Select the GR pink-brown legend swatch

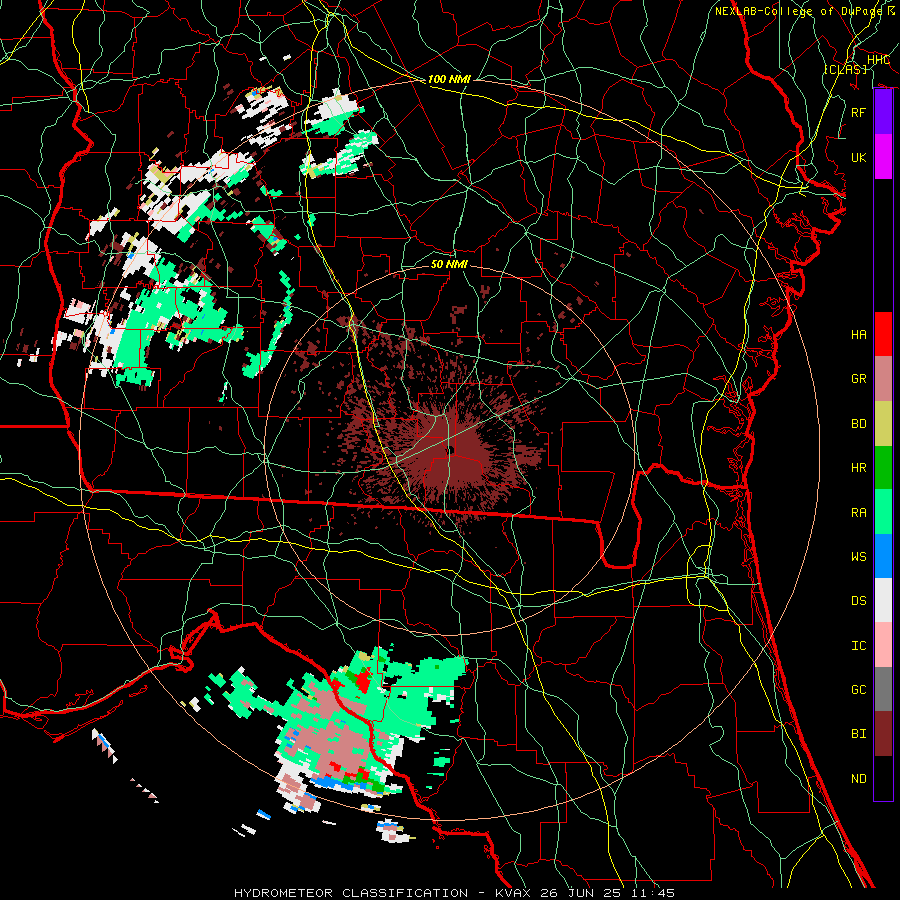(x=883, y=379)
